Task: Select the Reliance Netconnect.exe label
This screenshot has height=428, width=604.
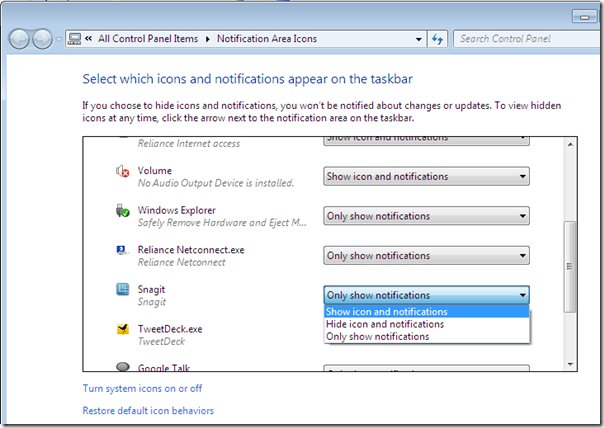Action: [x=191, y=250]
